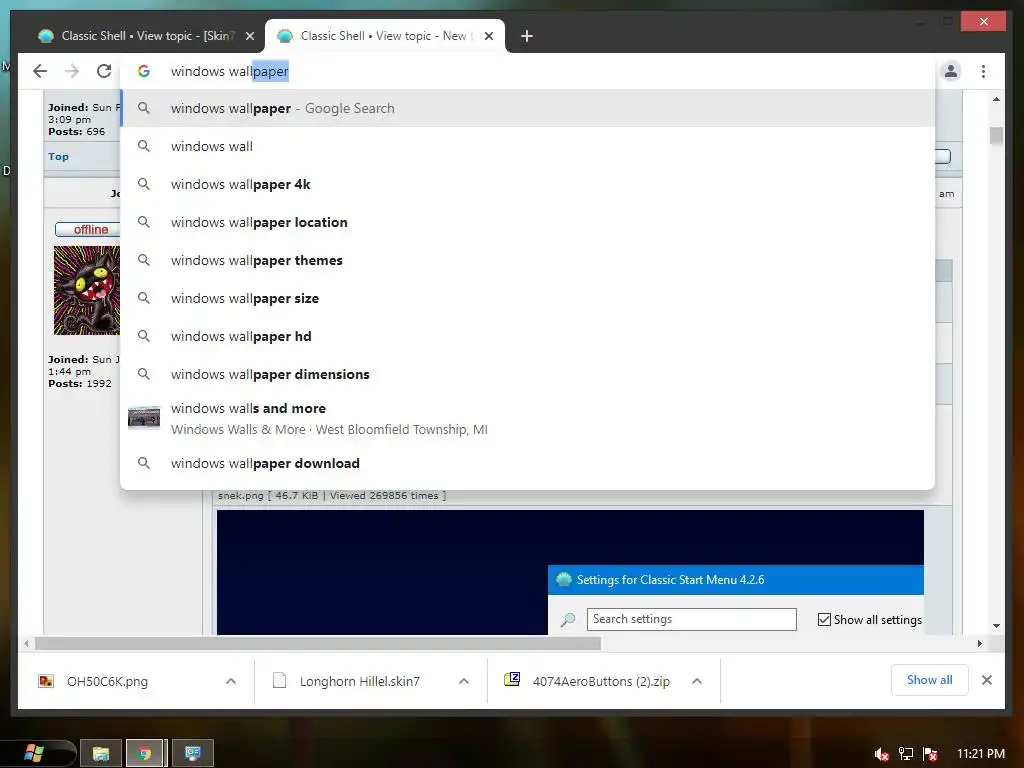Switch to the Classic Shell New tab
The image size is (1024, 768).
coord(384,36)
